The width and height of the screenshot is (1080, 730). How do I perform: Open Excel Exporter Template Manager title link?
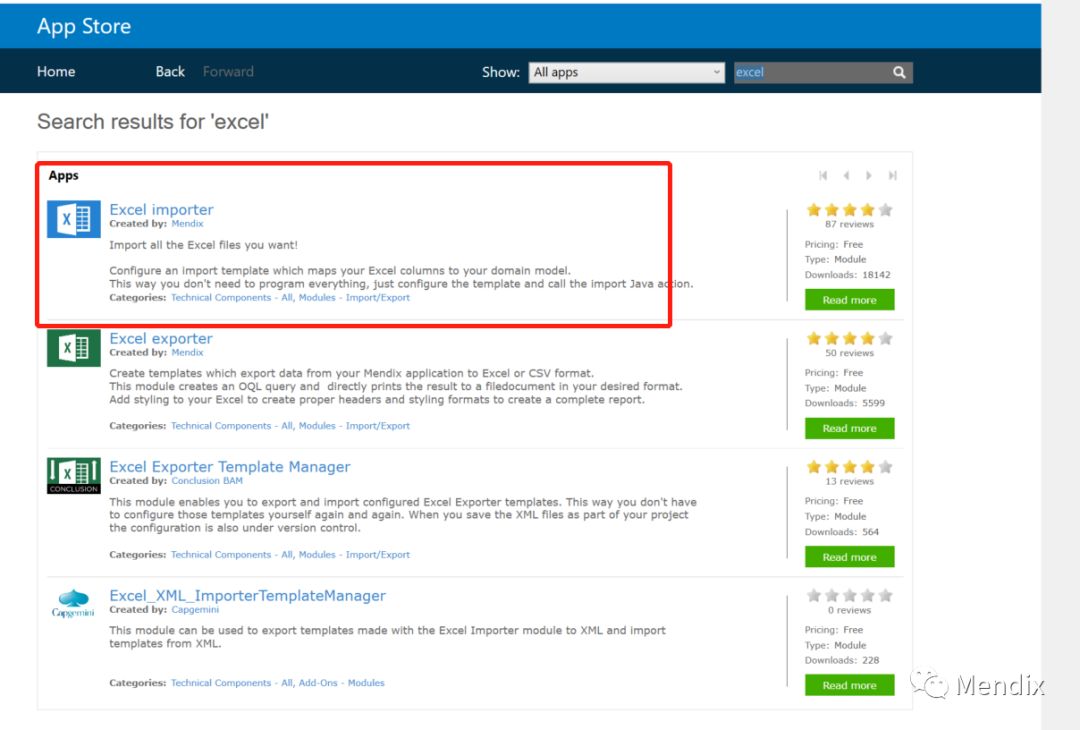click(x=230, y=467)
